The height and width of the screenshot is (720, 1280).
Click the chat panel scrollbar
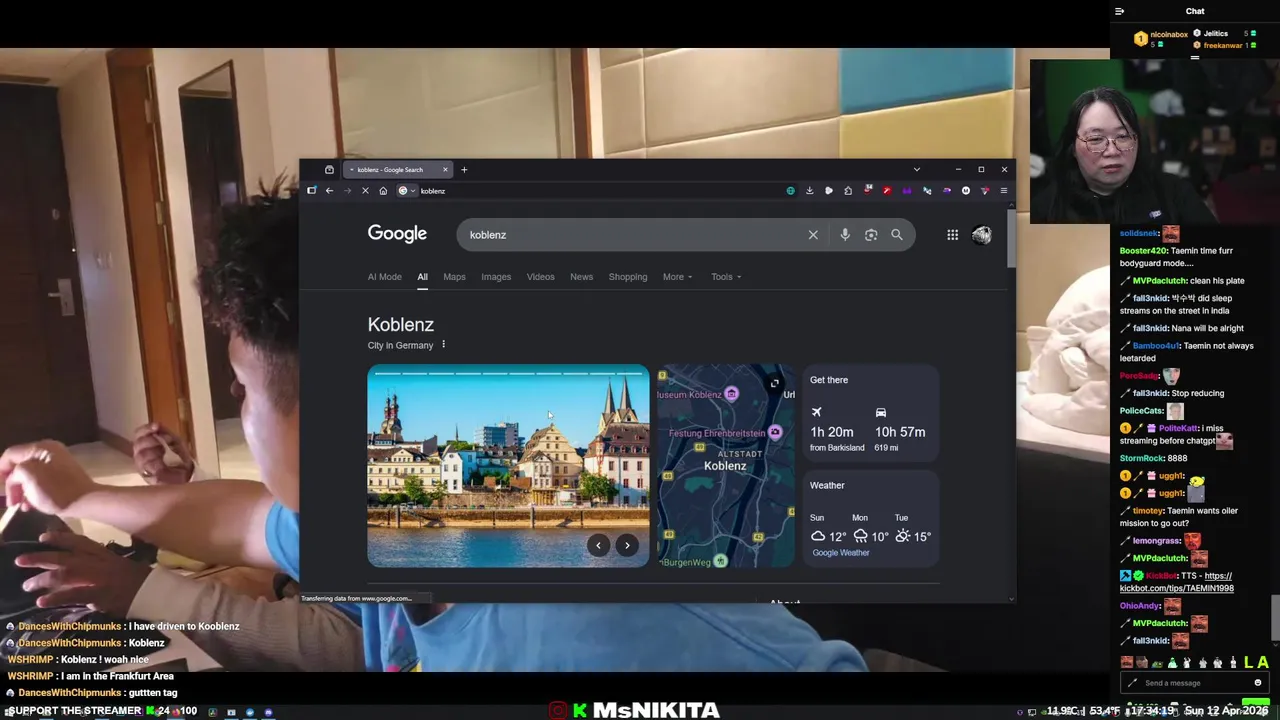[1274, 617]
